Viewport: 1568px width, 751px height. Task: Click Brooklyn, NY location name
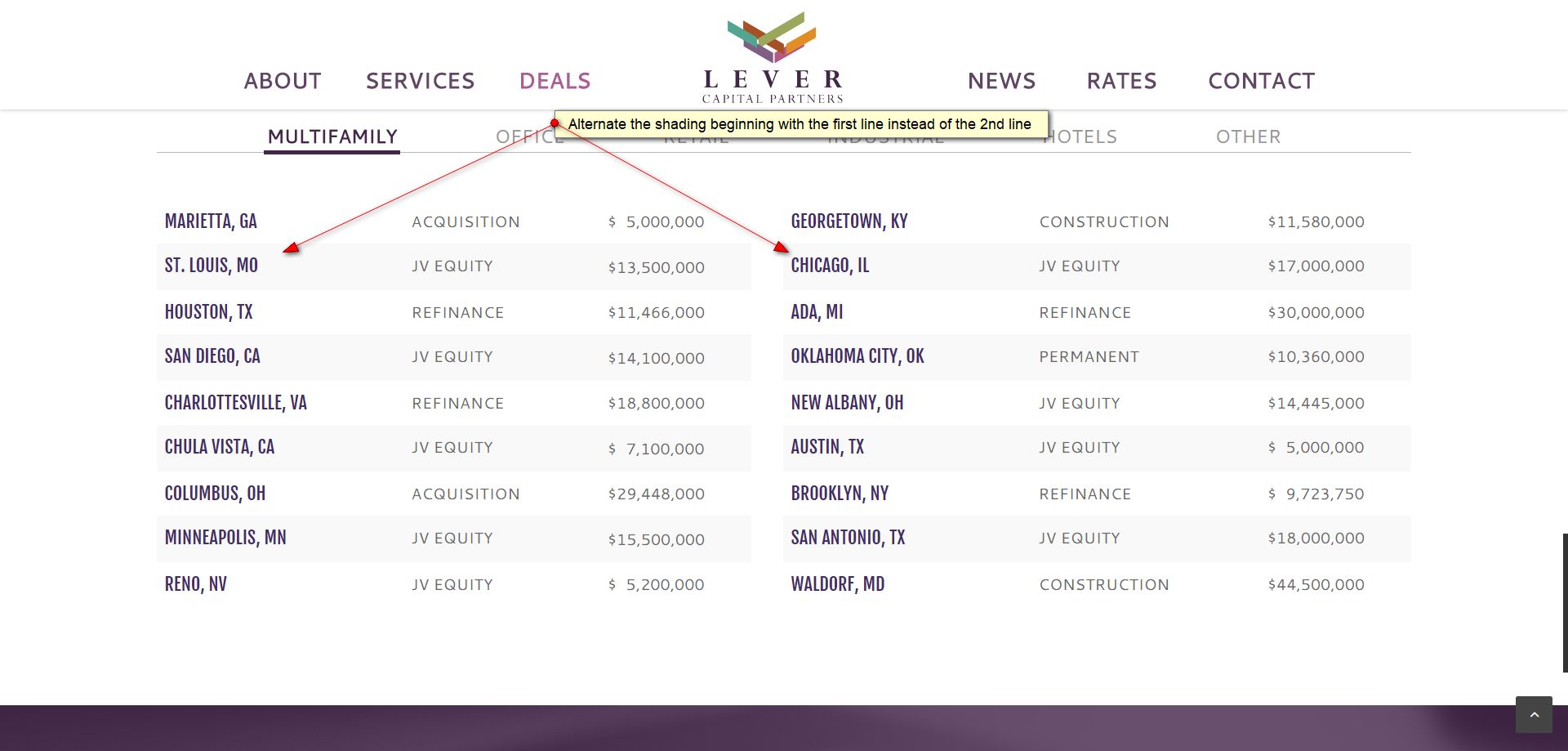pos(840,494)
